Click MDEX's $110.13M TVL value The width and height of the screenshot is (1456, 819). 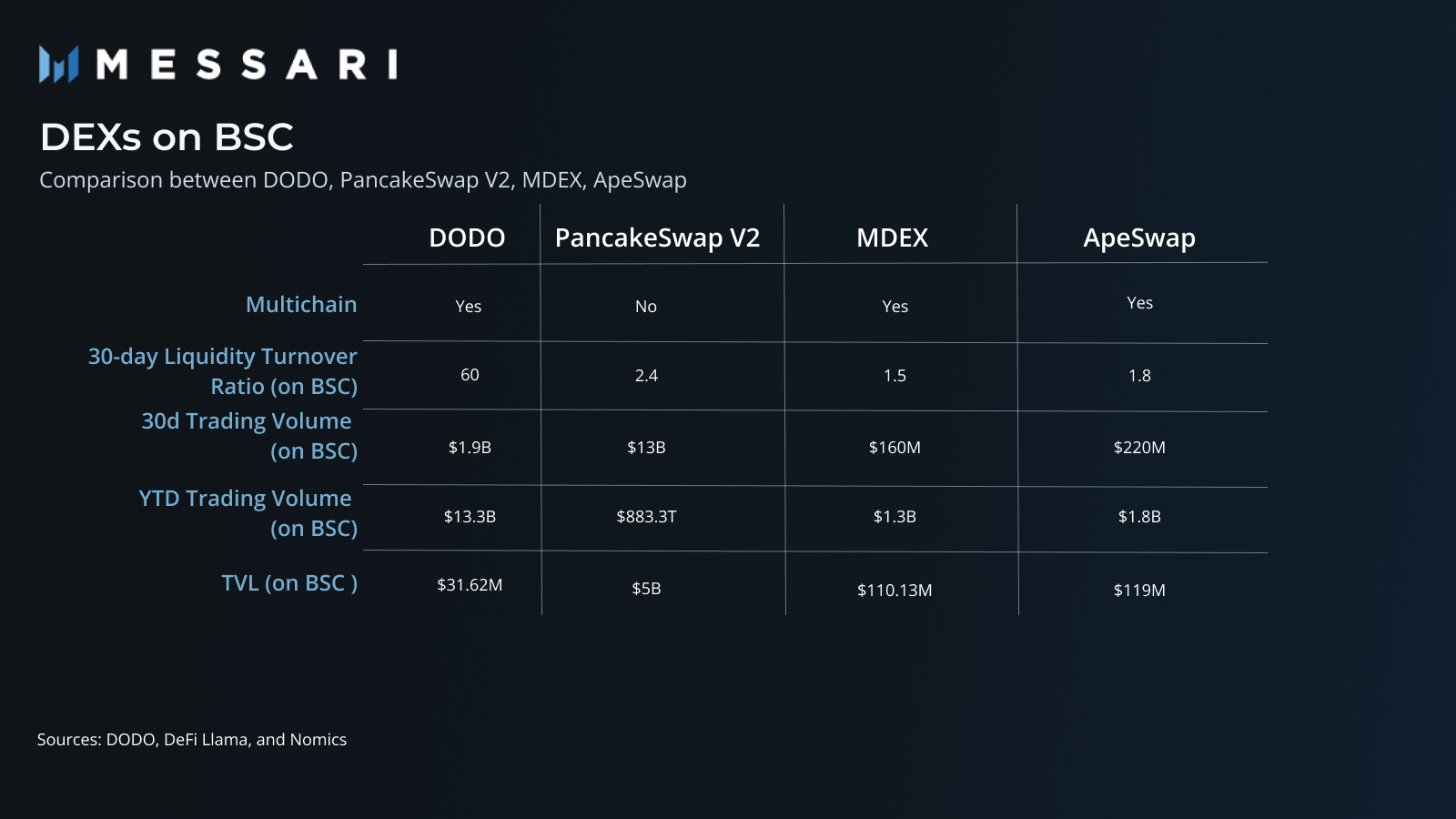895,591
